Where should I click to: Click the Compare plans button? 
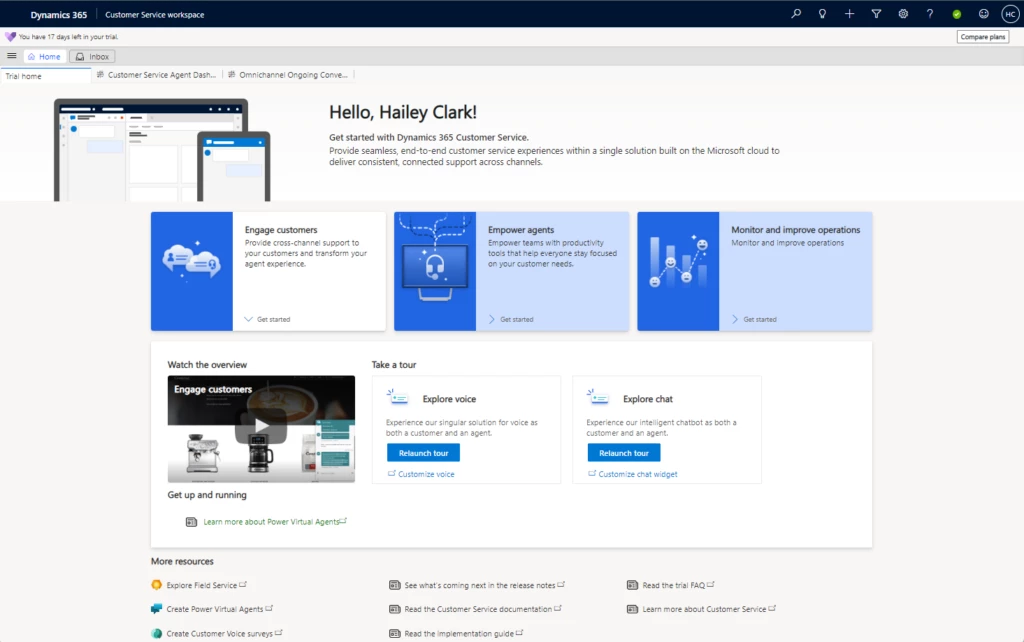pos(982,36)
